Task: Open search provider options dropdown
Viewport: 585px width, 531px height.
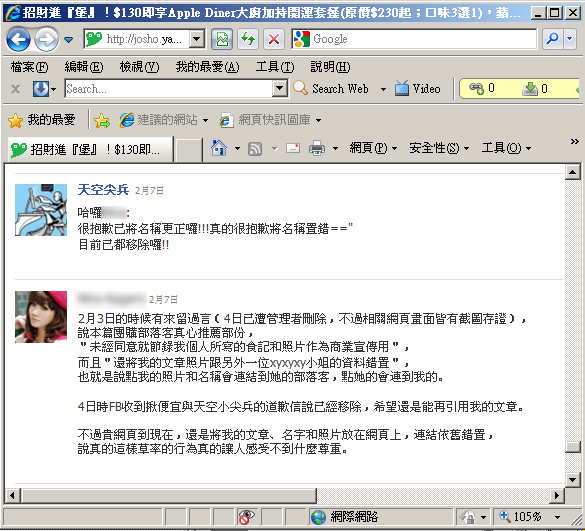Action: (569, 39)
